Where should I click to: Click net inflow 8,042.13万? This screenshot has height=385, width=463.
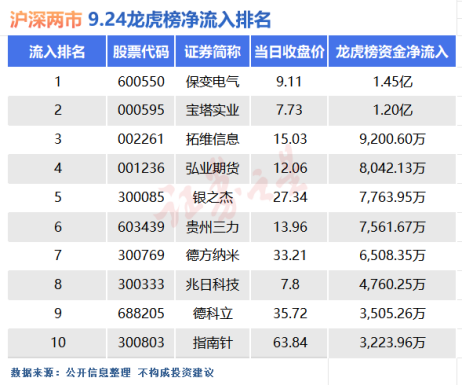coord(392,168)
